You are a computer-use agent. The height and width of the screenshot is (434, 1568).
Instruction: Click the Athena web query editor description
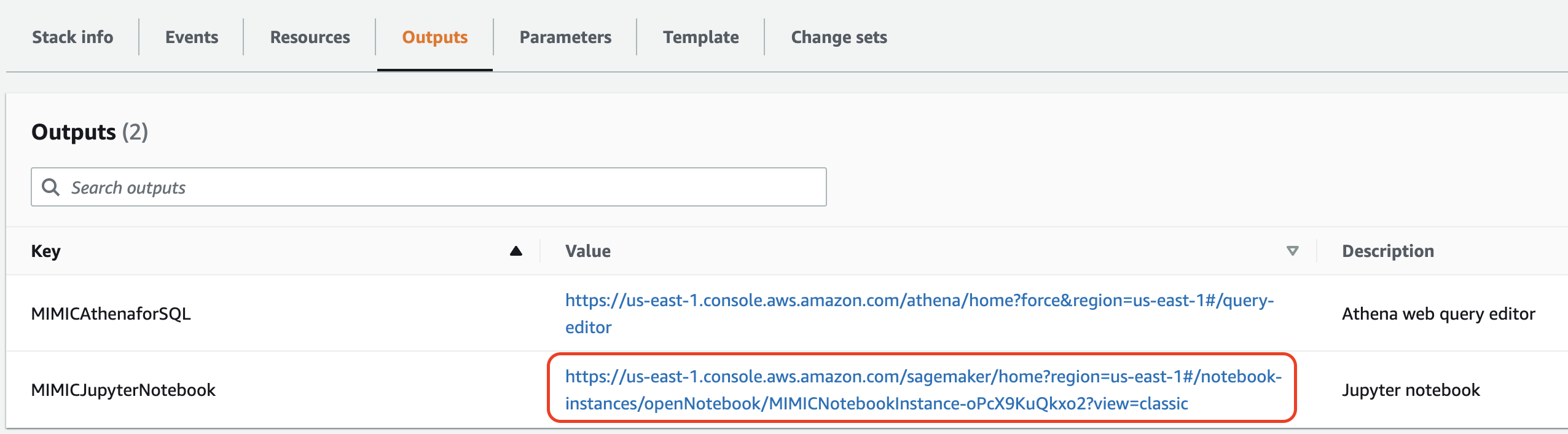[1438, 314]
